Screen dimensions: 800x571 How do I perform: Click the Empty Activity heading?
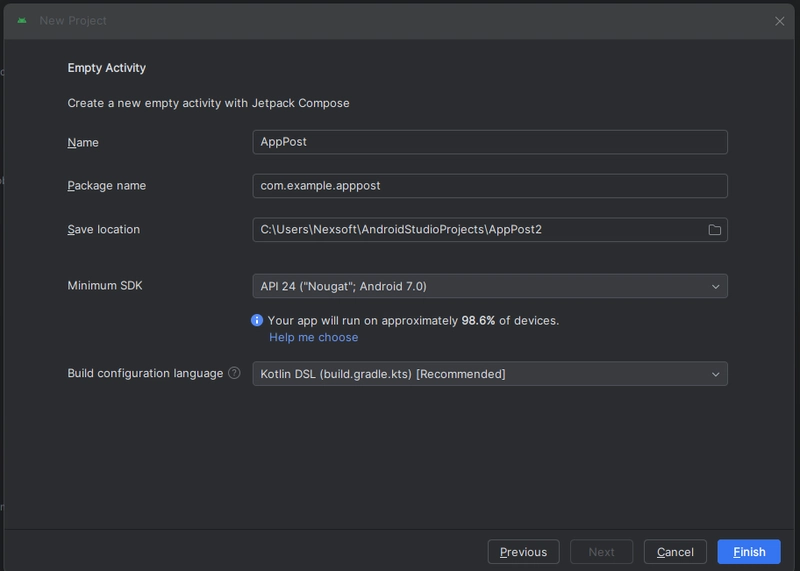point(107,68)
